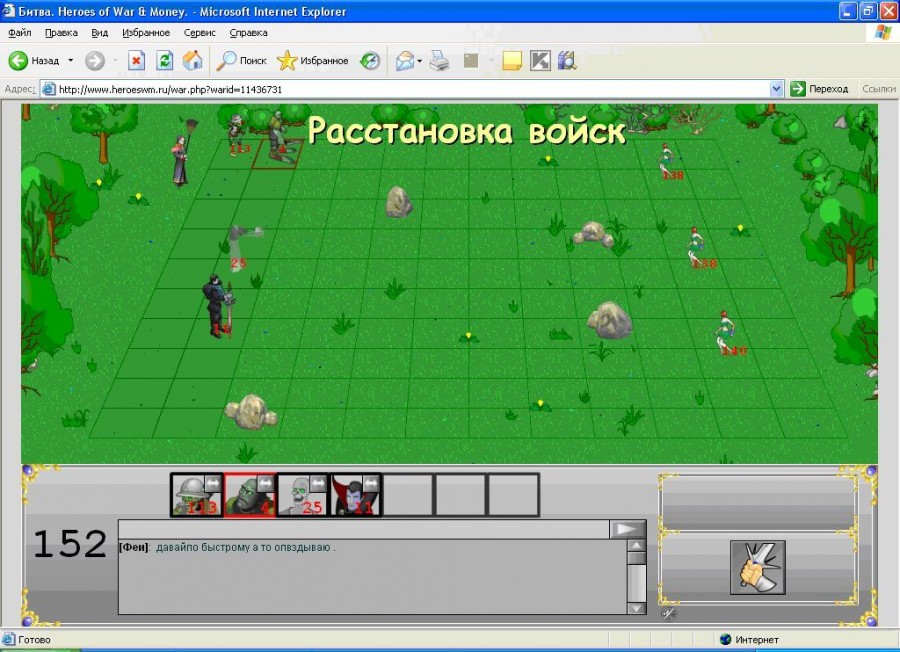Focus the chat message input field

(364, 529)
